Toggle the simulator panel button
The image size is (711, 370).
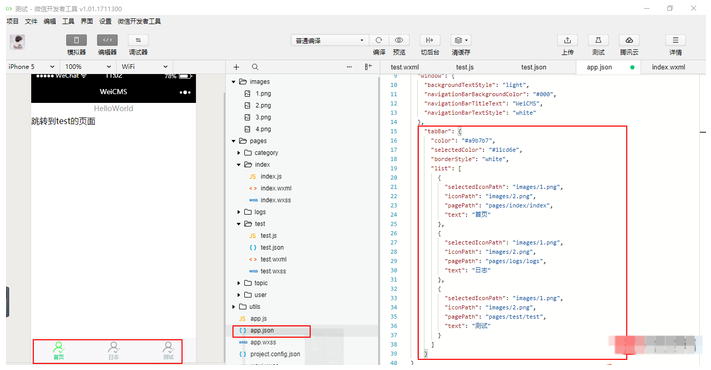tap(76, 40)
